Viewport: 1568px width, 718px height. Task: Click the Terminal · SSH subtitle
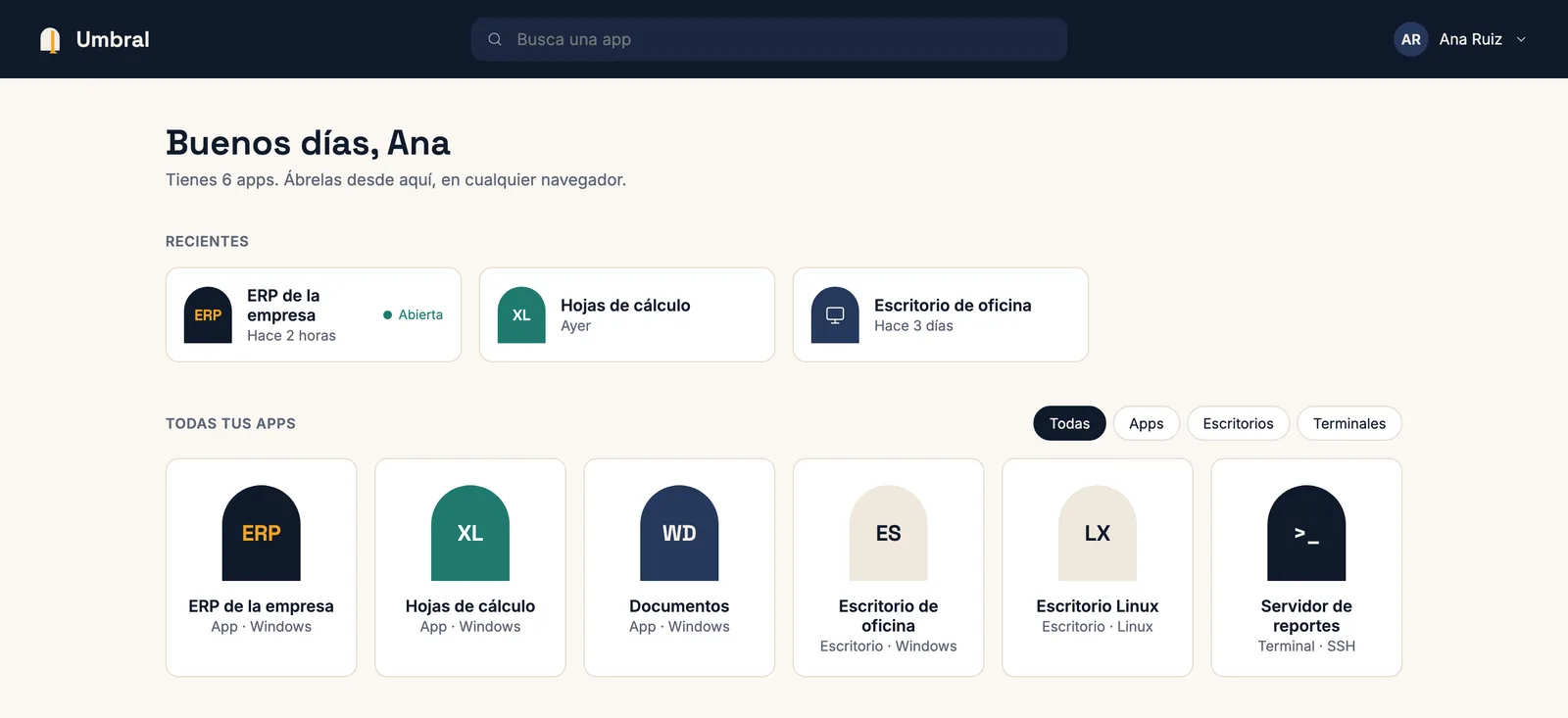[1306, 646]
